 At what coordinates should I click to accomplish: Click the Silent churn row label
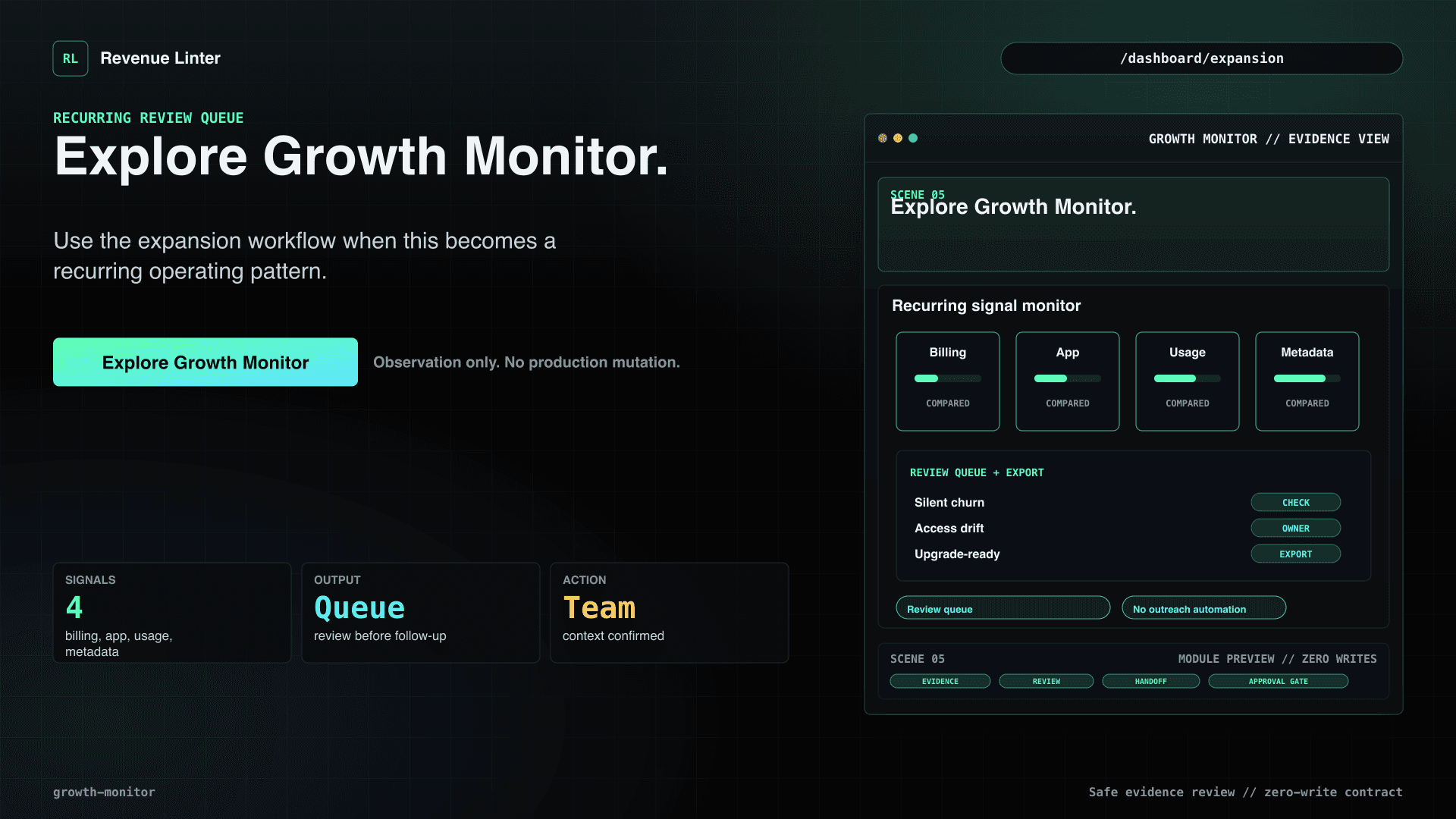coord(949,503)
